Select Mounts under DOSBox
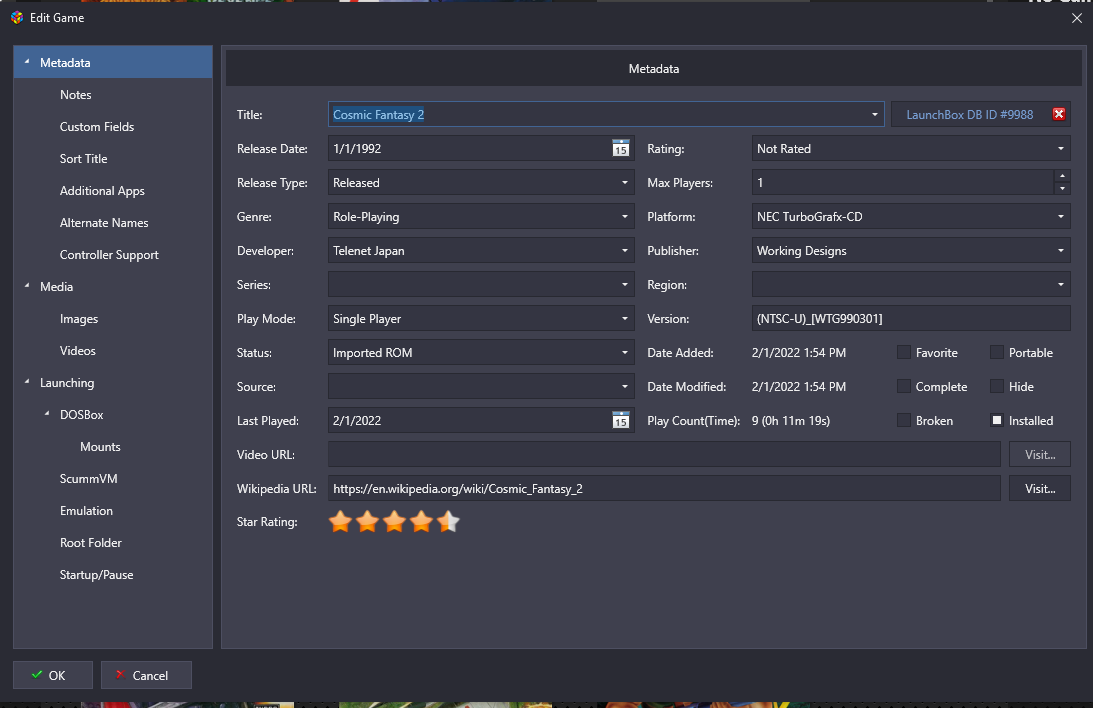The width and height of the screenshot is (1093, 708). pyautogui.click(x=100, y=447)
